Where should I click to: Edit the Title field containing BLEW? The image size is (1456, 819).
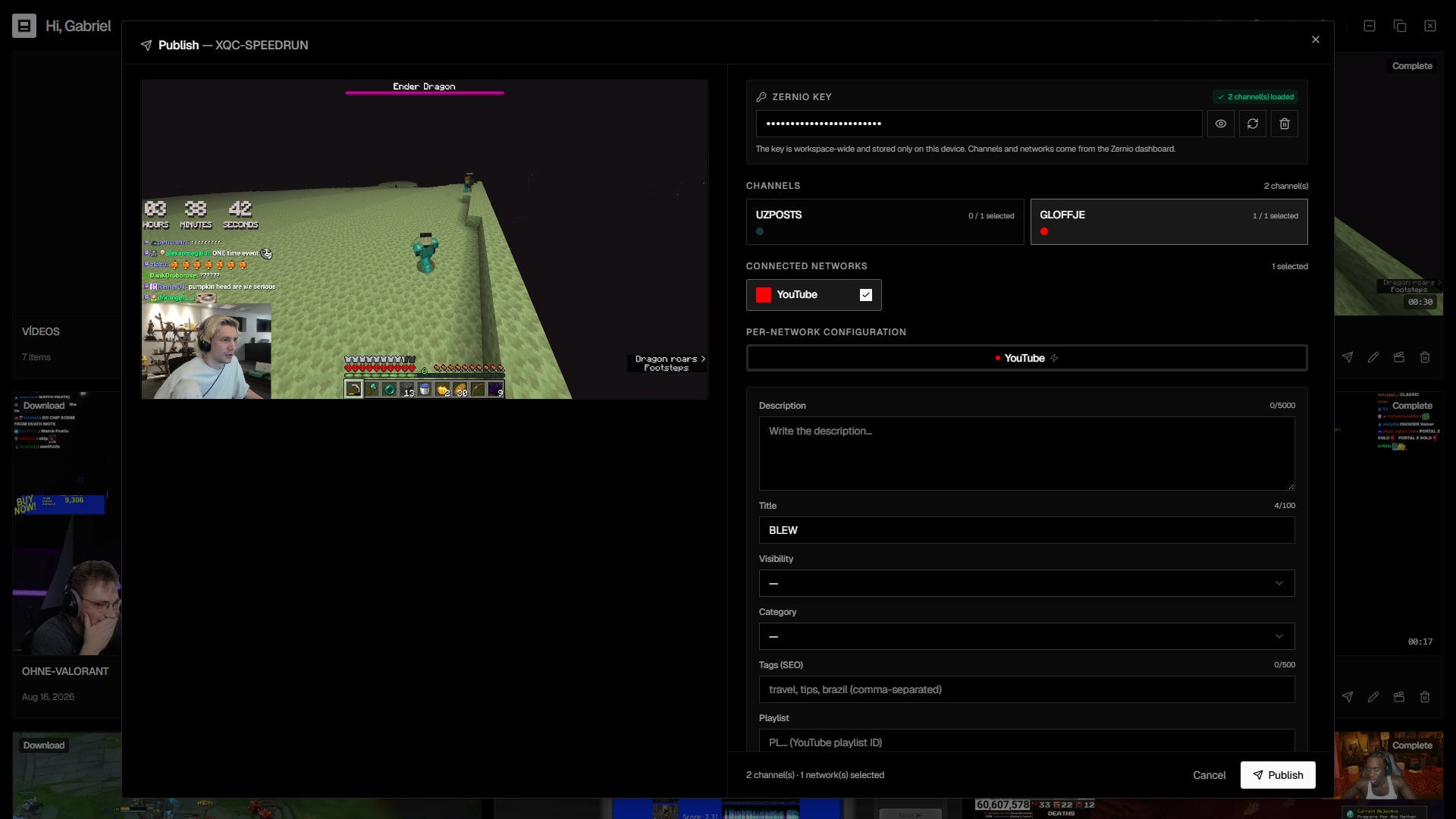pyautogui.click(x=1027, y=530)
